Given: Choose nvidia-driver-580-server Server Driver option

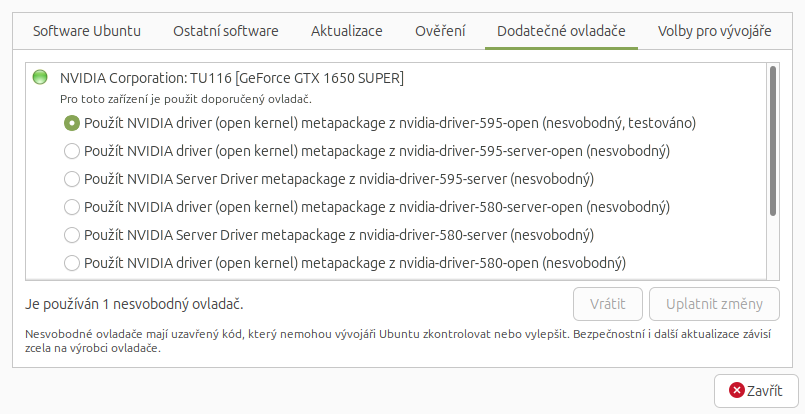Looking at the screenshot, I should 72,235.
